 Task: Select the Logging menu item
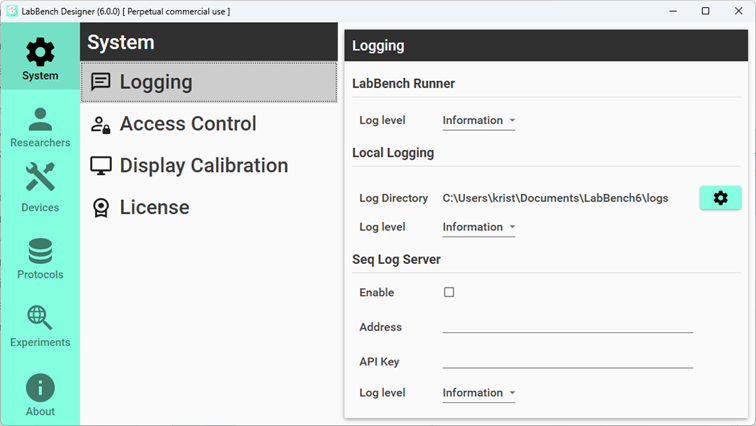[x=209, y=82]
